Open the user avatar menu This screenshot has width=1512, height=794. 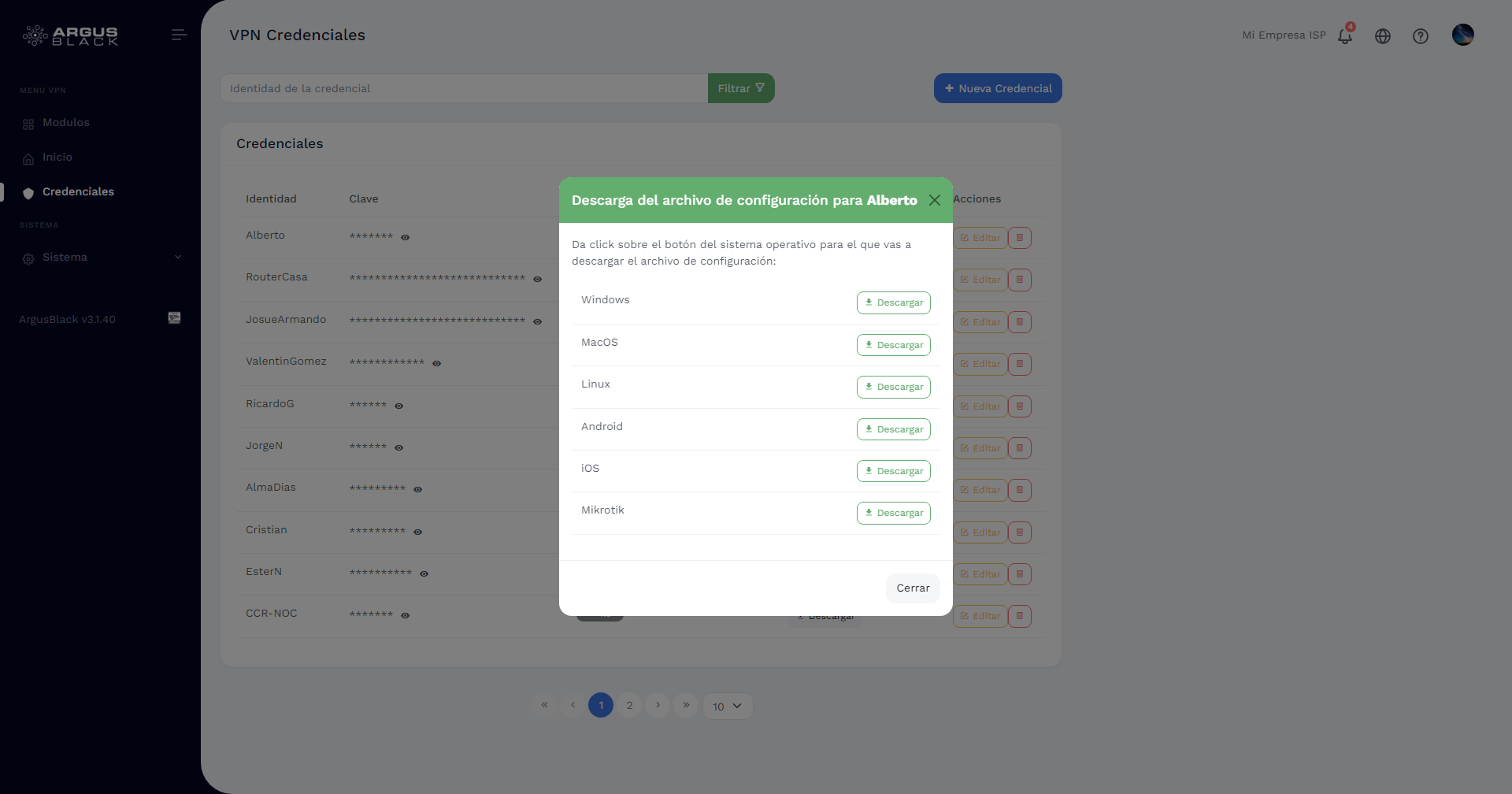click(x=1463, y=35)
